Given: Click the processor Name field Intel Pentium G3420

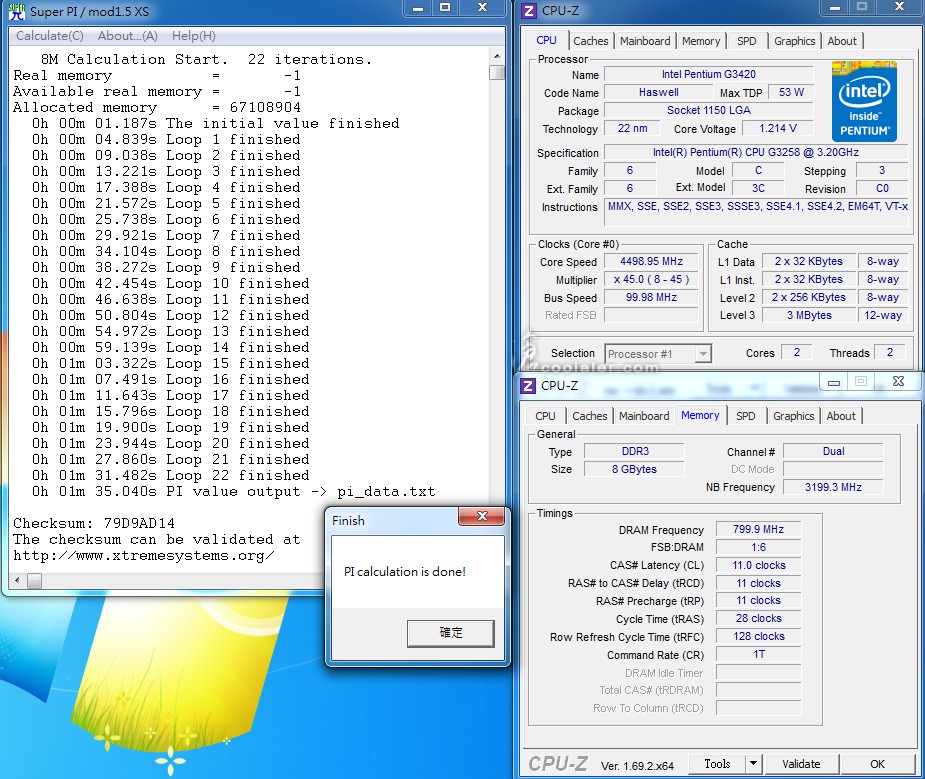Looking at the screenshot, I should point(708,74).
